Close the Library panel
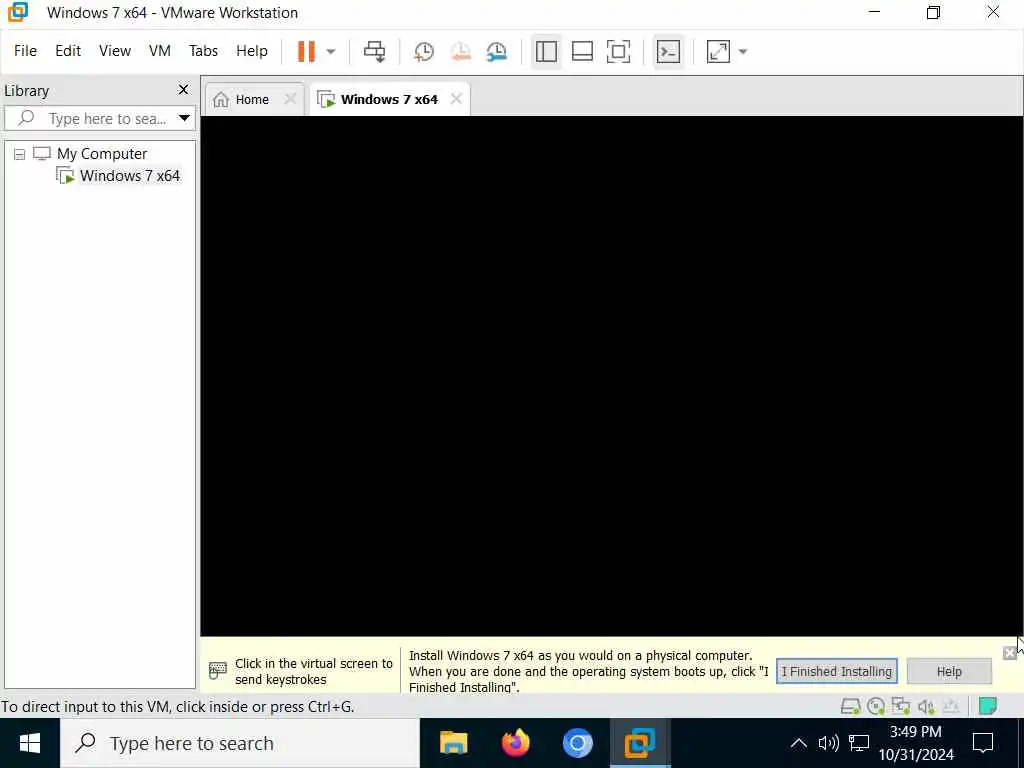The height and width of the screenshot is (768, 1024). [x=184, y=89]
